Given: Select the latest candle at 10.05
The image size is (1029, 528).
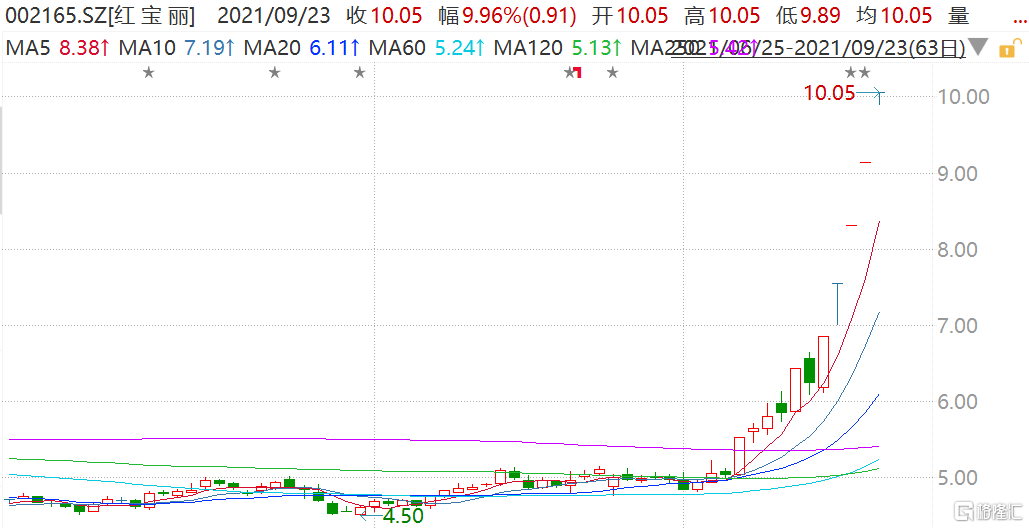Looking at the screenshot, I should 879,97.
